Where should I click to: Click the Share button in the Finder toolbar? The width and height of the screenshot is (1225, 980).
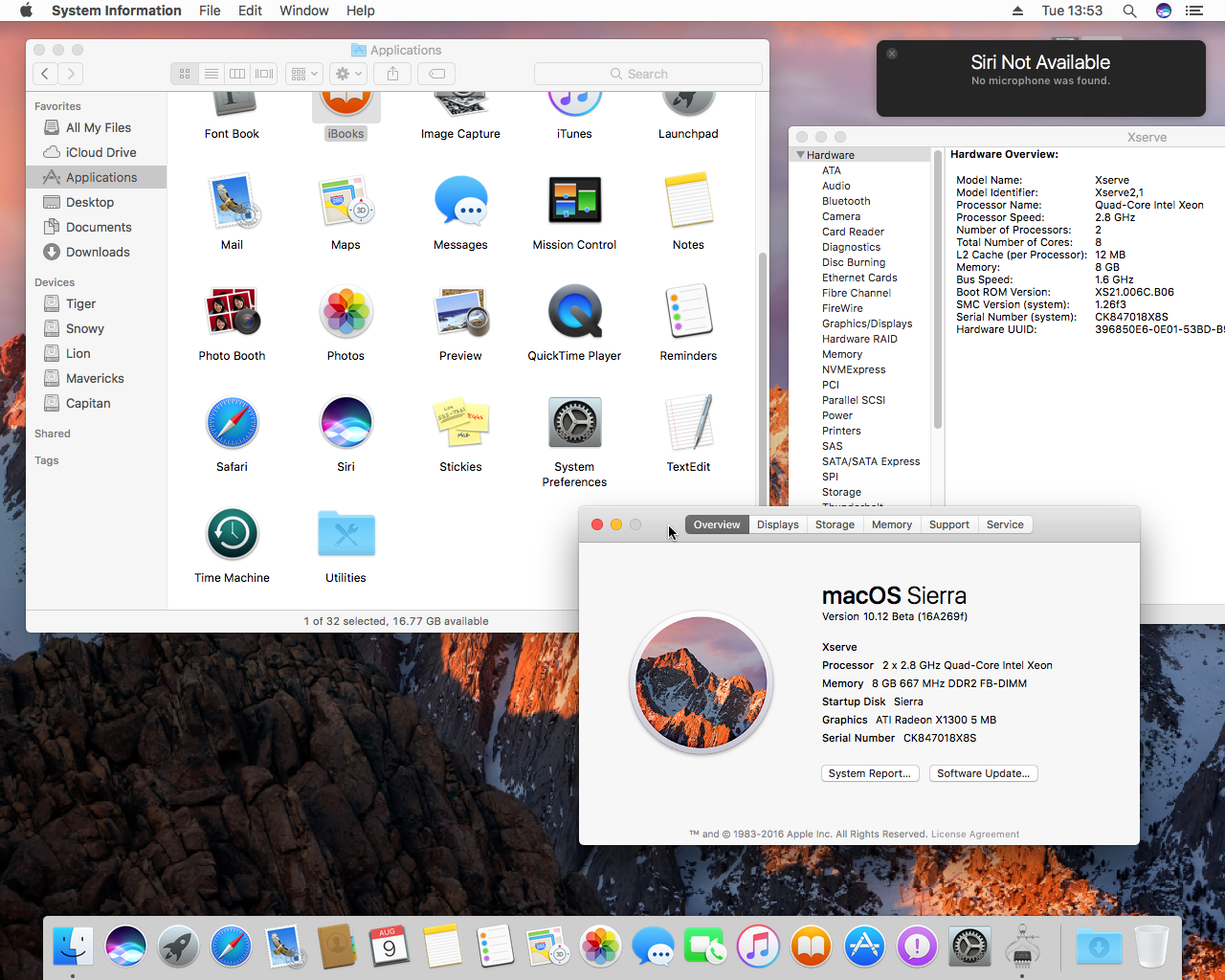coord(392,74)
